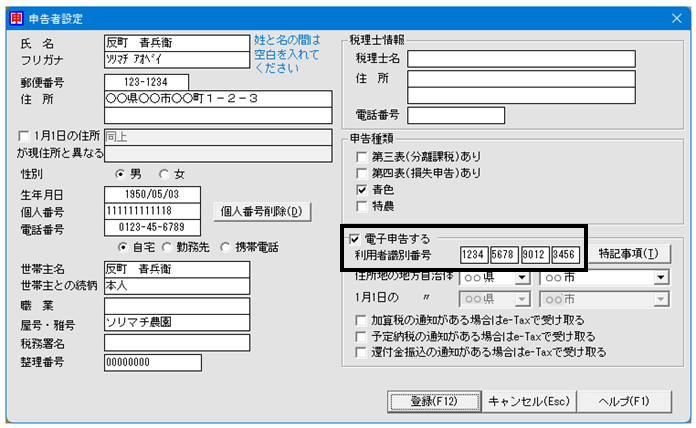Click the 登録(F12) button
This screenshot has height=428, width=696.
(x=434, y=402)
